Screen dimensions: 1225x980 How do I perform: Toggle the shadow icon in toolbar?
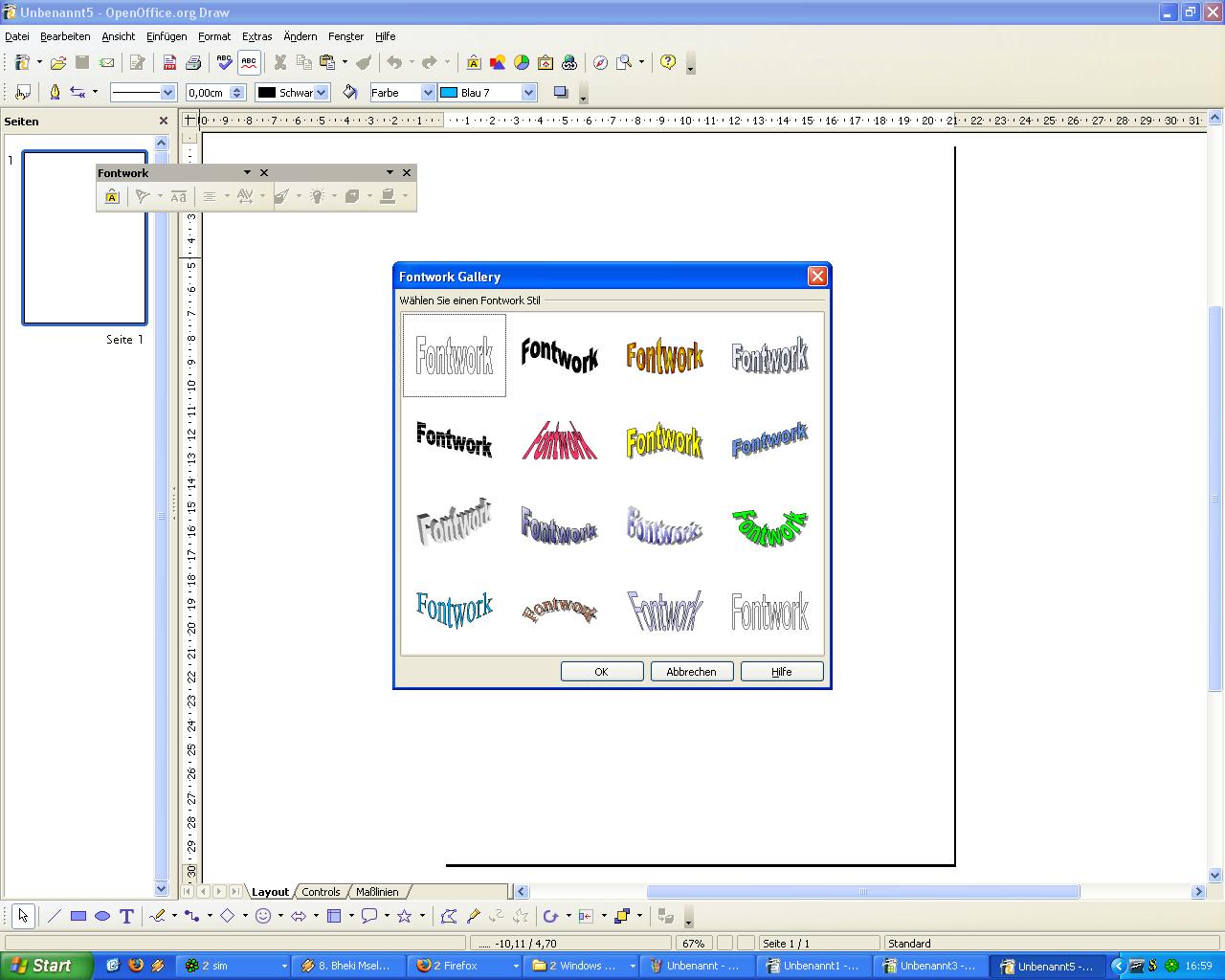(561, 93)
